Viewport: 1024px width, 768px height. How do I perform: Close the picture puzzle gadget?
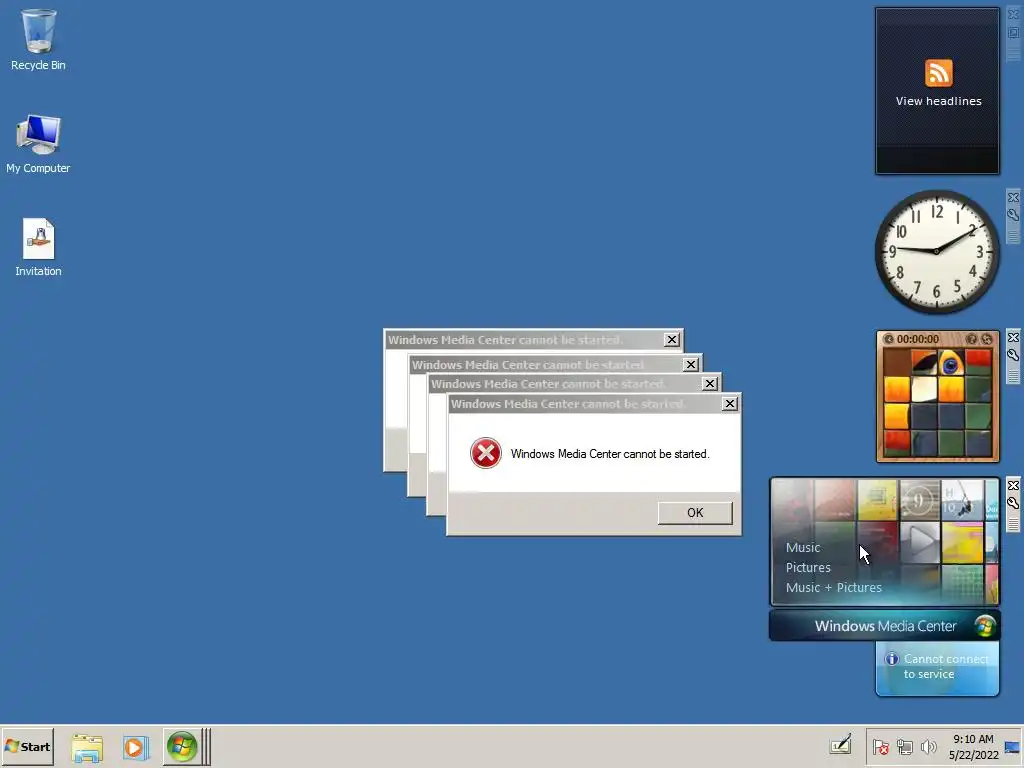pyautogui.click(x=1013, y=338)
